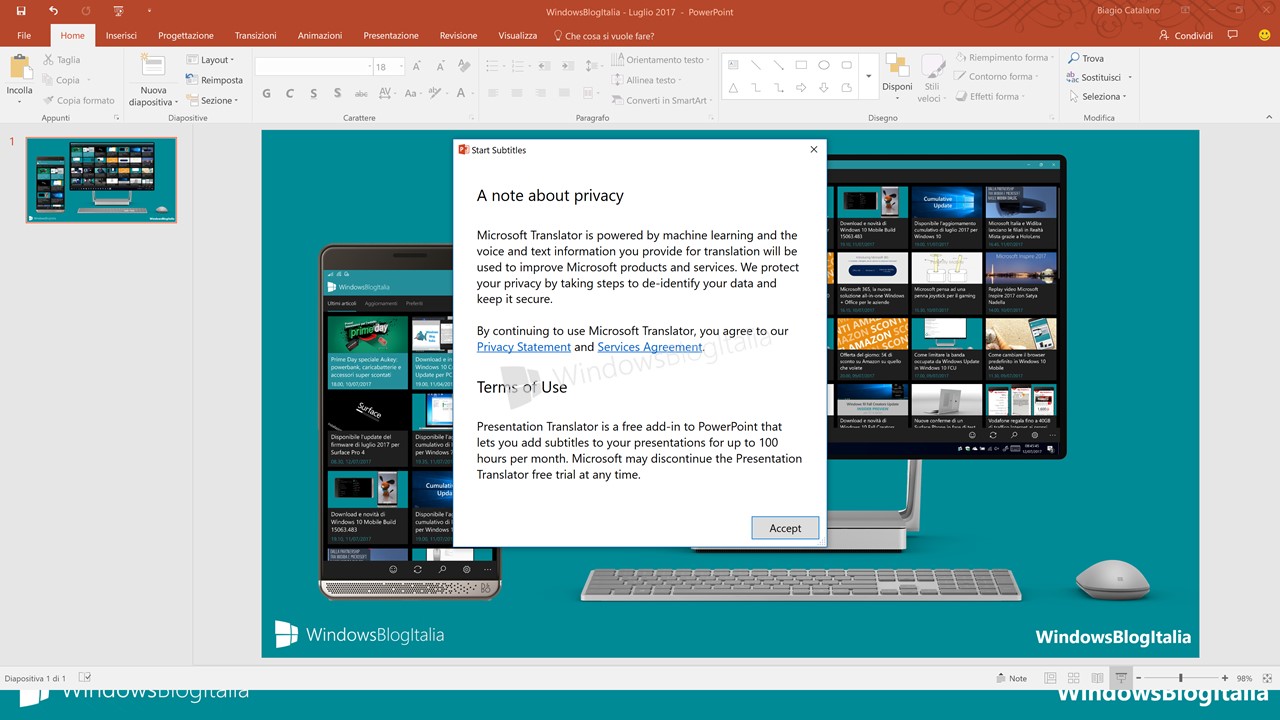Image resolution: width=1280 pixels, height=720 pixels.
Task: Switch to the Progettazione tab
Action: (186, 35)
